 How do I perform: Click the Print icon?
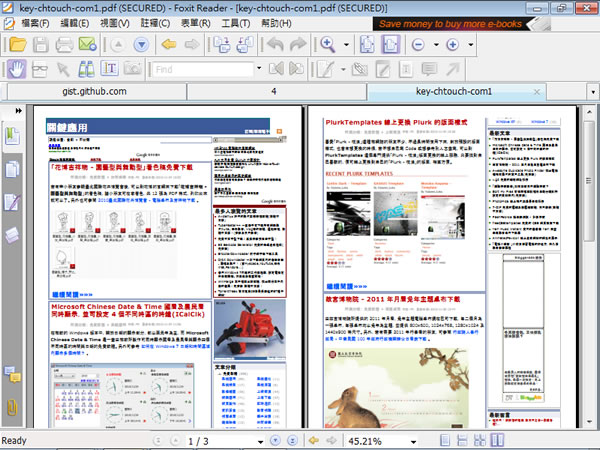64,45
